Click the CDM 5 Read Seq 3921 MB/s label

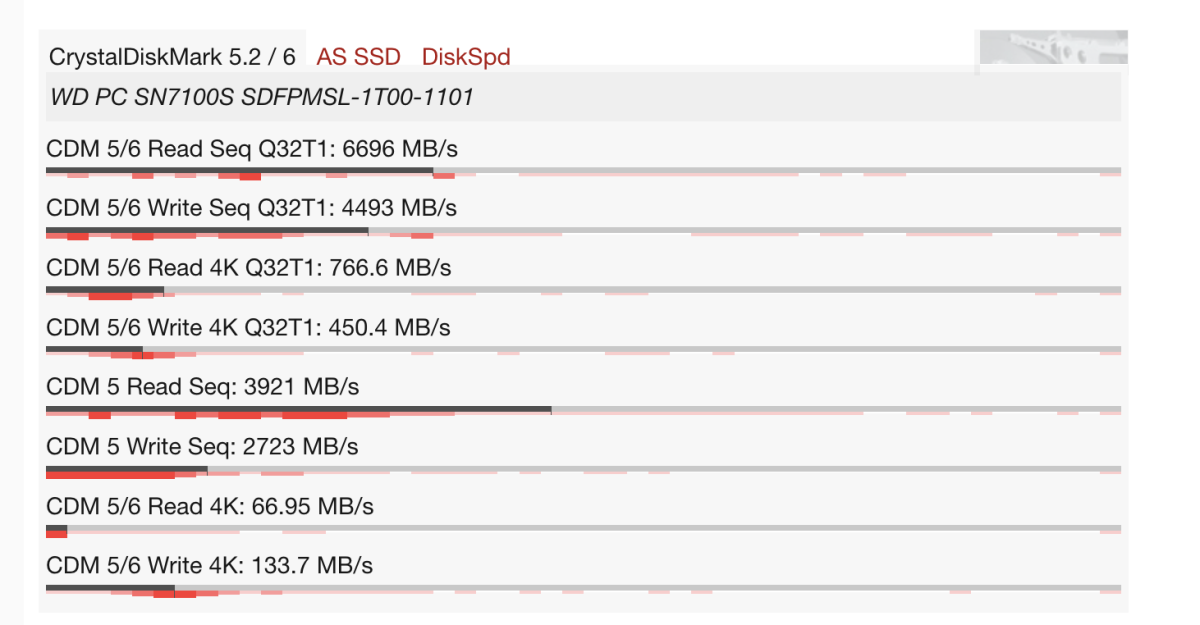(203, 386)
